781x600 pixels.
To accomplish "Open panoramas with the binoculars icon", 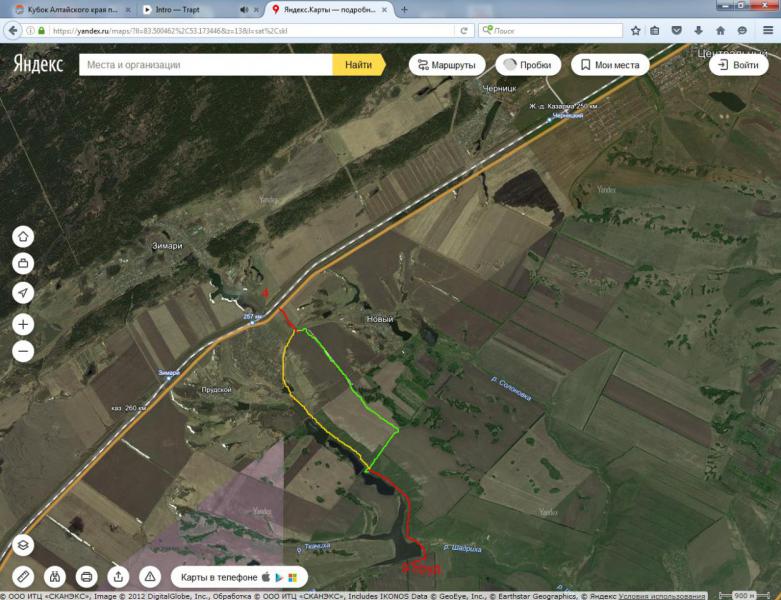I will click(55, 576).
